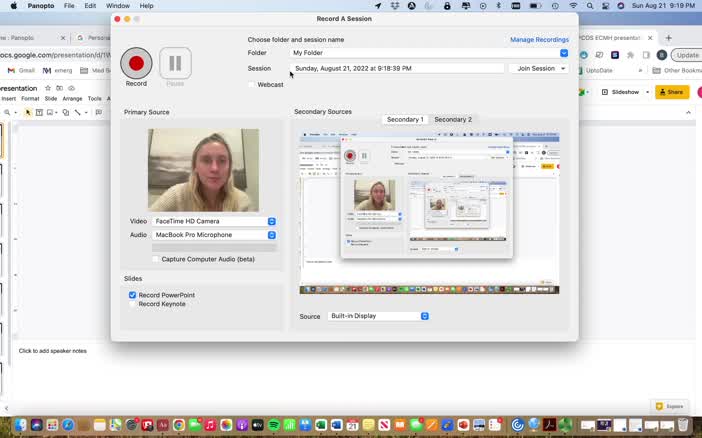This screenshot has width=702, height=438.
Task: Select the Shape tool in Slides
Action: pyautogui.click(x=66, y=112)
